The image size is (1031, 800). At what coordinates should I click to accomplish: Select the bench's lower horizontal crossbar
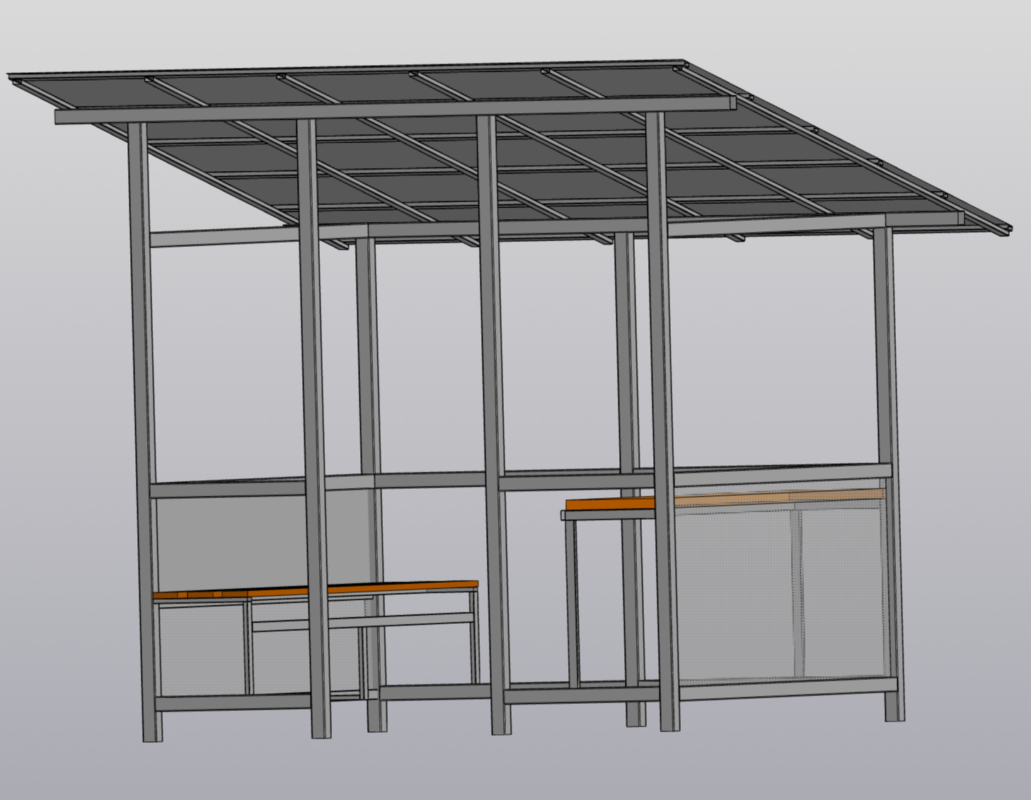pos(363,621)
